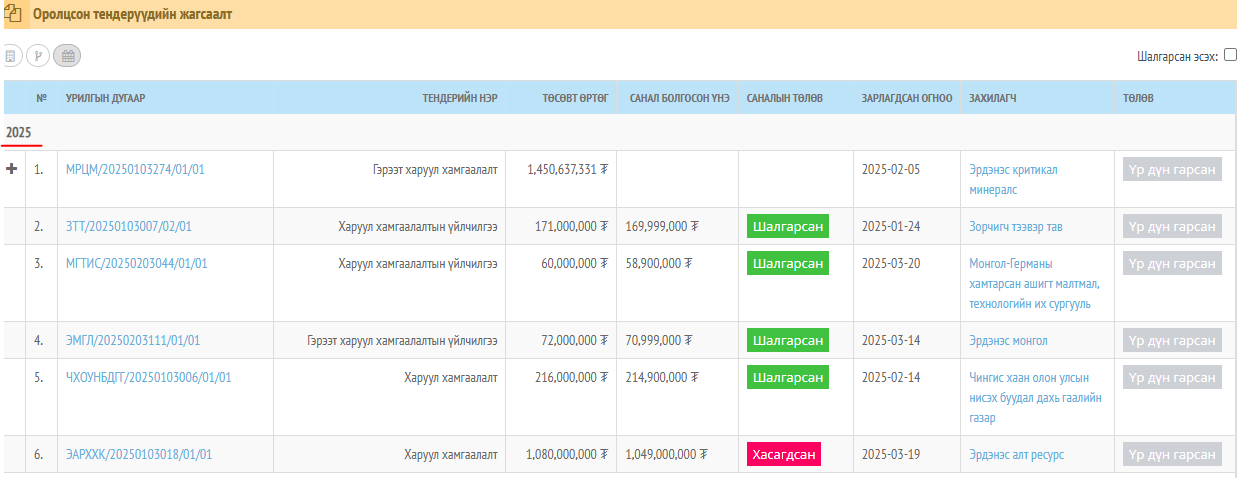Click the branch grouping icon
The height and width of the screenshot is (478, 1241).
tap(38, 57)
